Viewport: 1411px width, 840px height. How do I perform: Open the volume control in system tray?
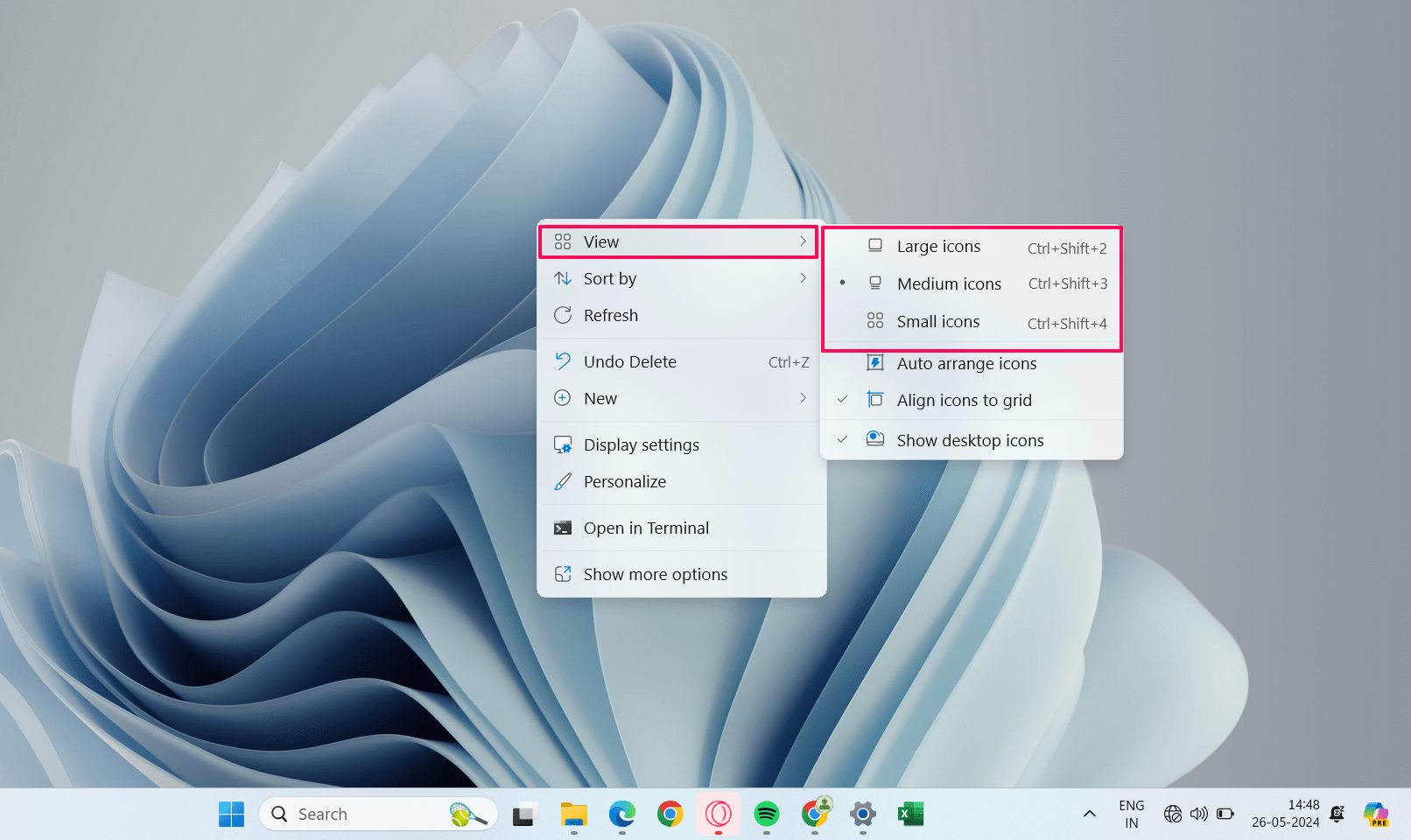click(x=1198, y=815)
